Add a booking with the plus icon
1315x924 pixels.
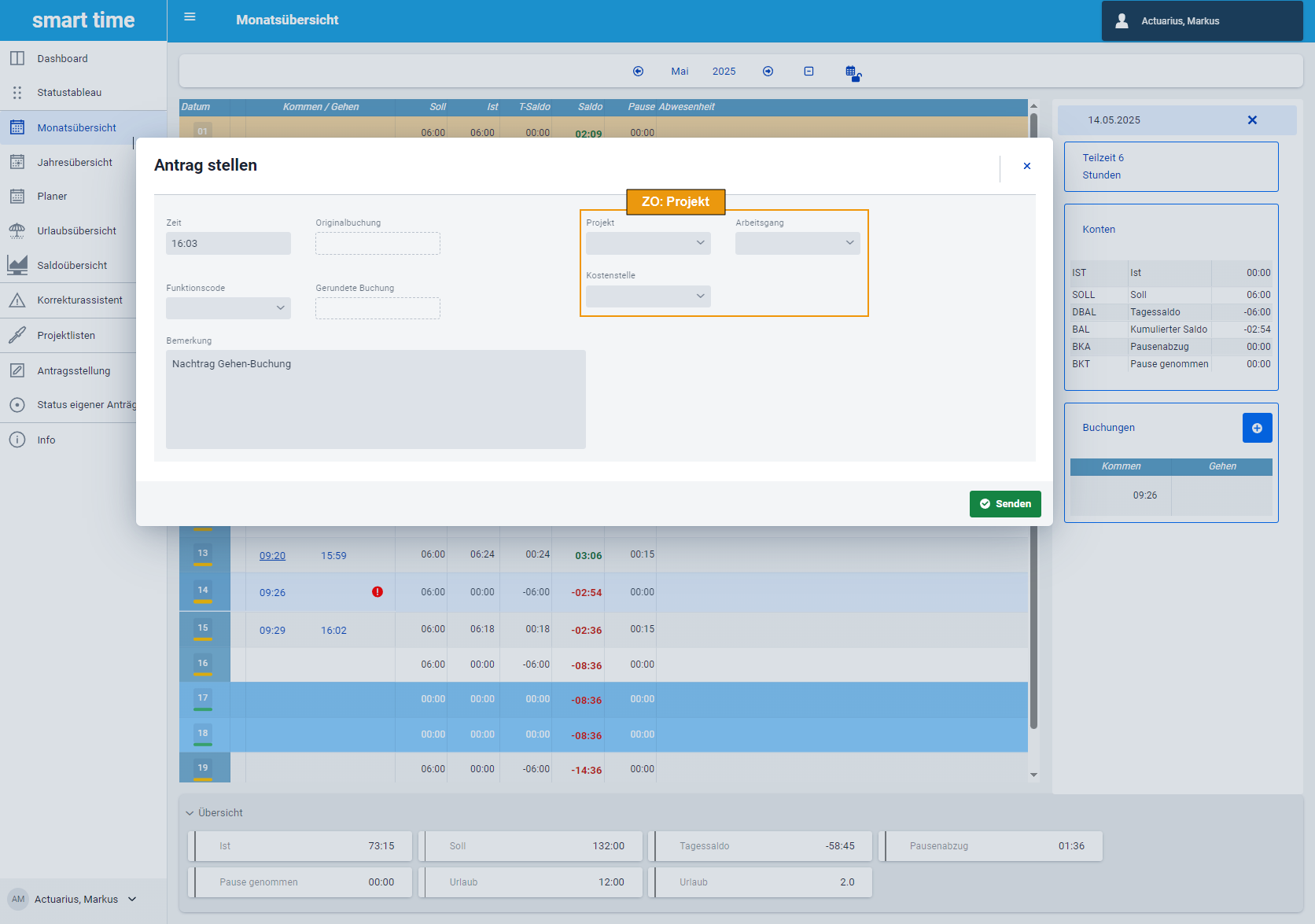click(x=1256, y=428)
